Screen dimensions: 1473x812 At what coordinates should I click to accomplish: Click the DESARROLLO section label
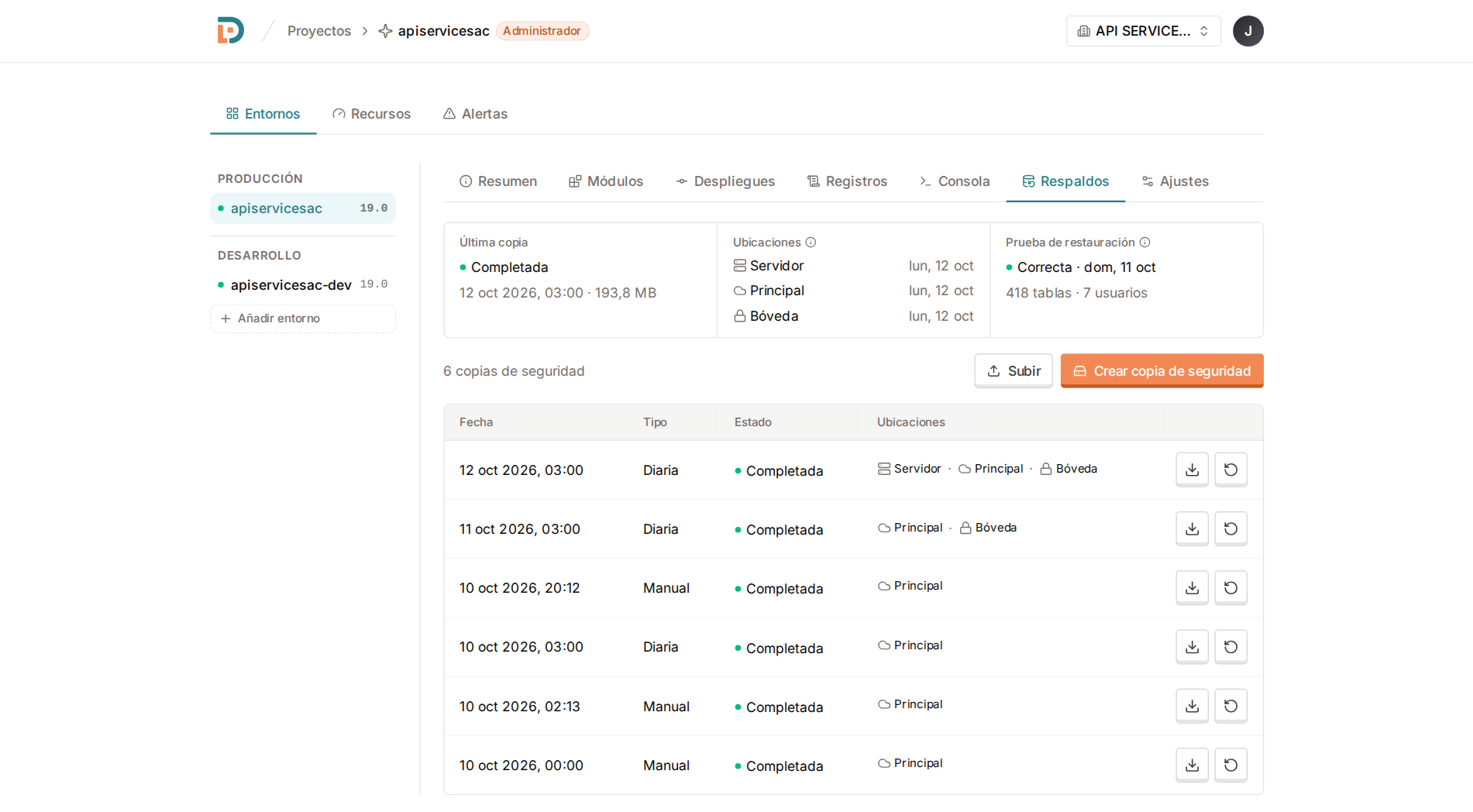click(x=259, y=256)
